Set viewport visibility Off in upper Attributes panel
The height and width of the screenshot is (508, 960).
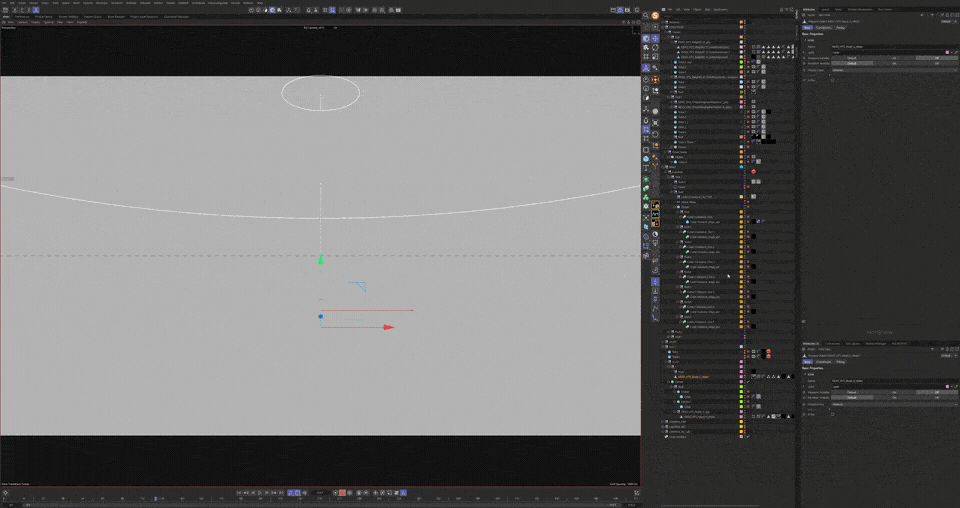[x=937, y=58]
